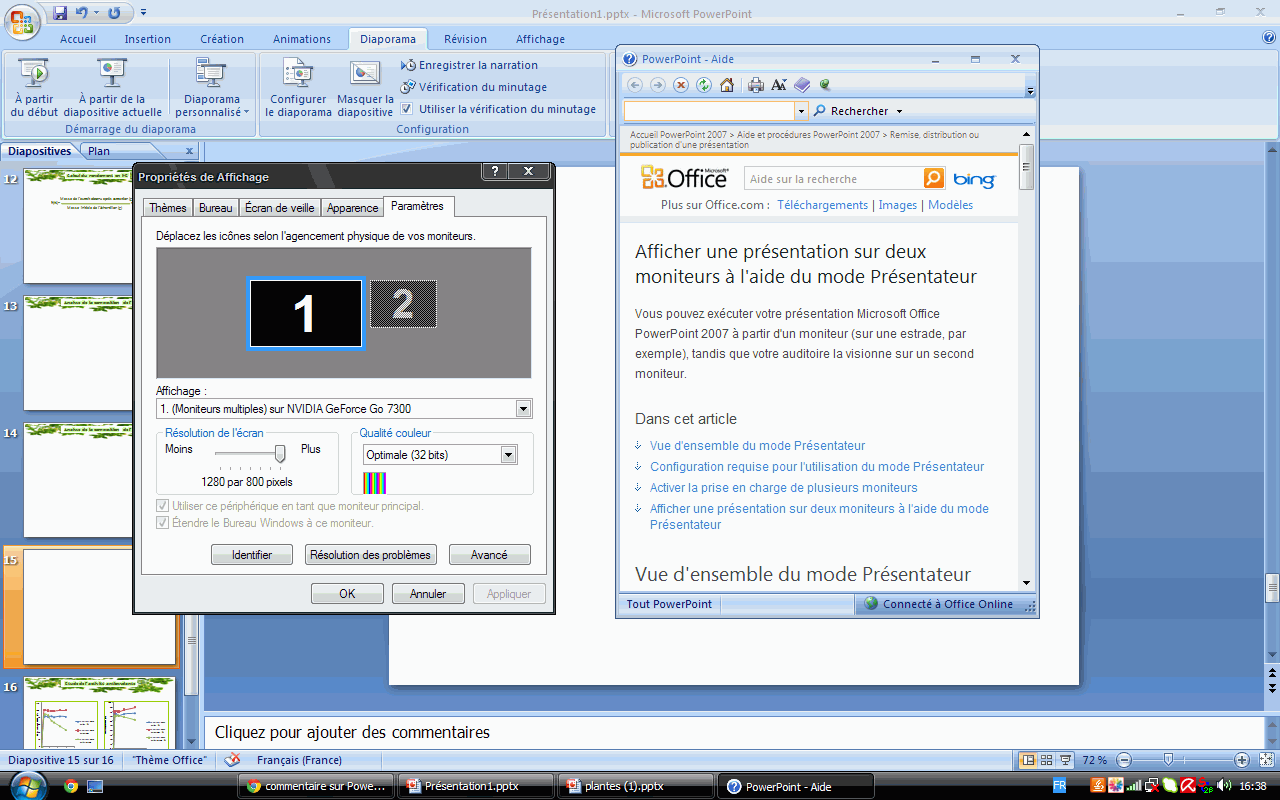Start slideshow view from the status bar
The width and height of the screenshot is (1280, 800).
tap(1066, 760)
